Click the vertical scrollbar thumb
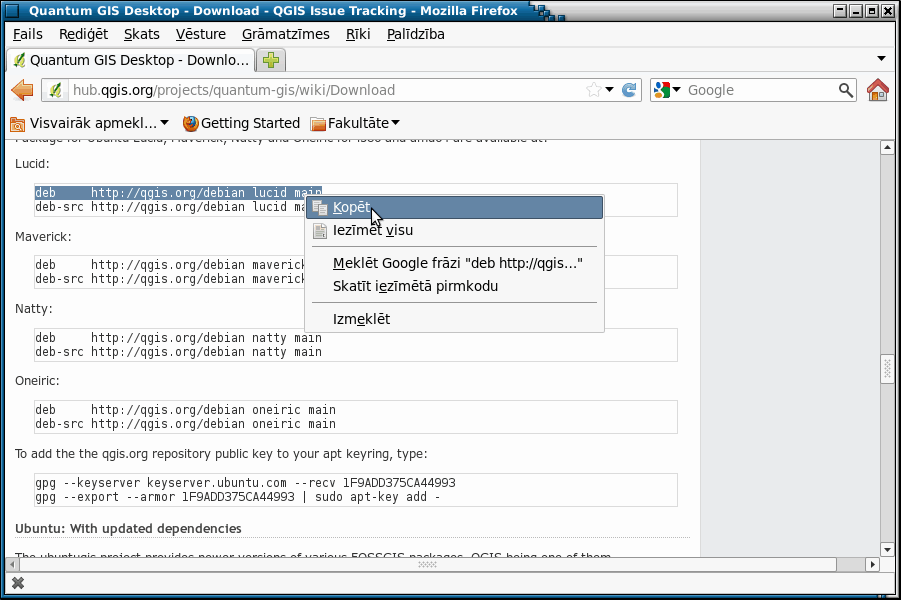This screenshot has height=600, width=901. point(887,369)
